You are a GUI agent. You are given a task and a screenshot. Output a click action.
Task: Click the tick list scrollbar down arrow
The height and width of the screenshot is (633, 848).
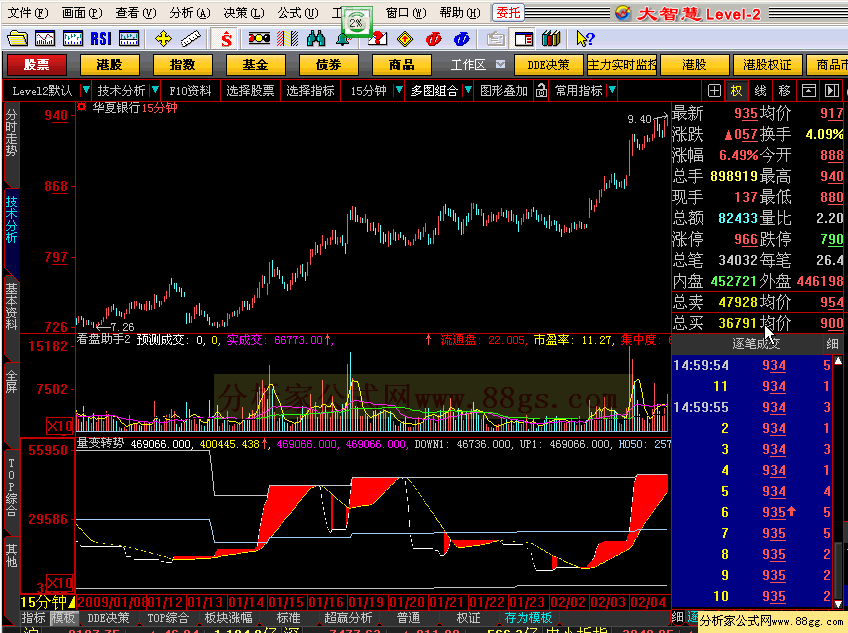pos(838,603)
